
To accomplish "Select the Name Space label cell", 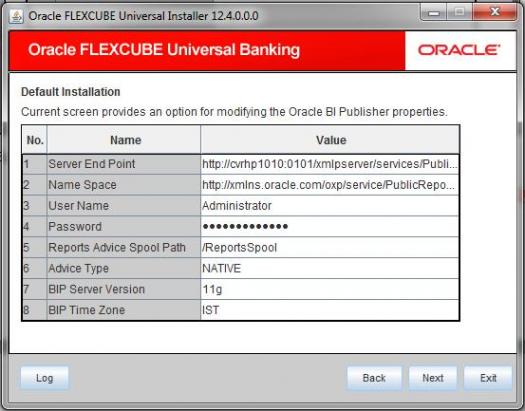I will (x=124, y=185).
